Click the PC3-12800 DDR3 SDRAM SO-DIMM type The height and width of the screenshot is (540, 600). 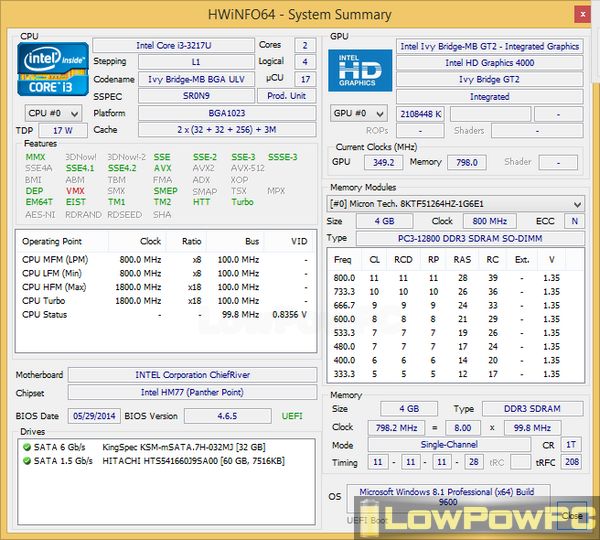click(x=470, y=238)
